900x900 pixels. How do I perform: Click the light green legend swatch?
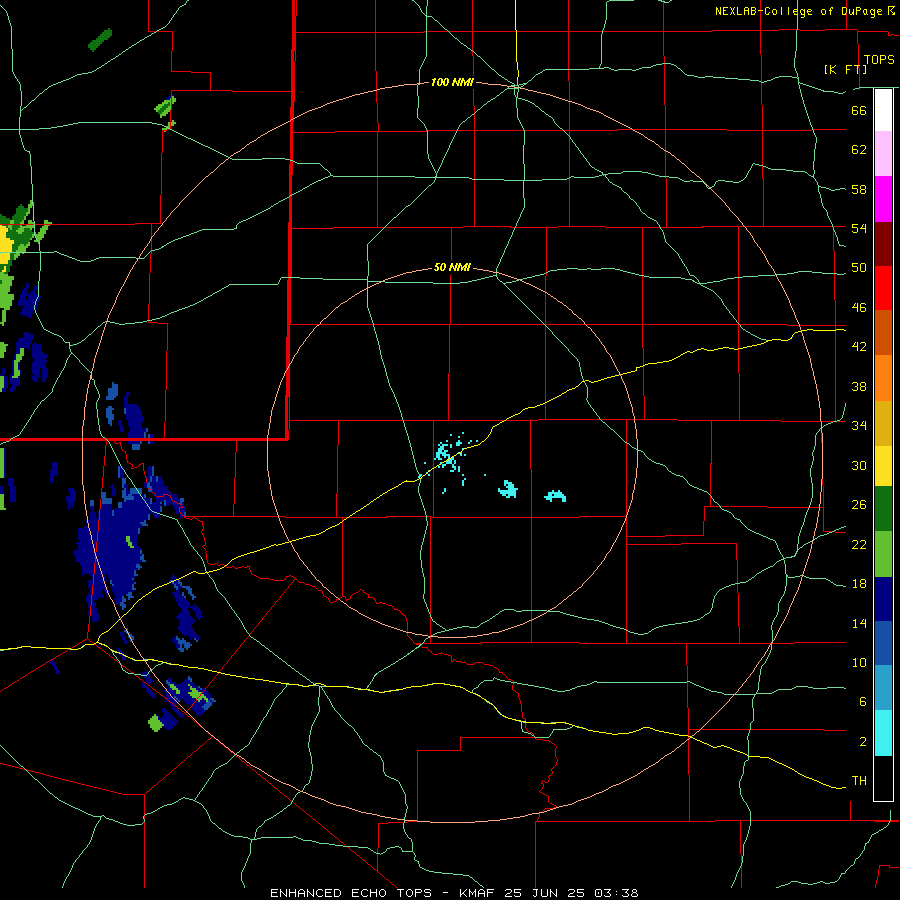[x=883, y=554]
